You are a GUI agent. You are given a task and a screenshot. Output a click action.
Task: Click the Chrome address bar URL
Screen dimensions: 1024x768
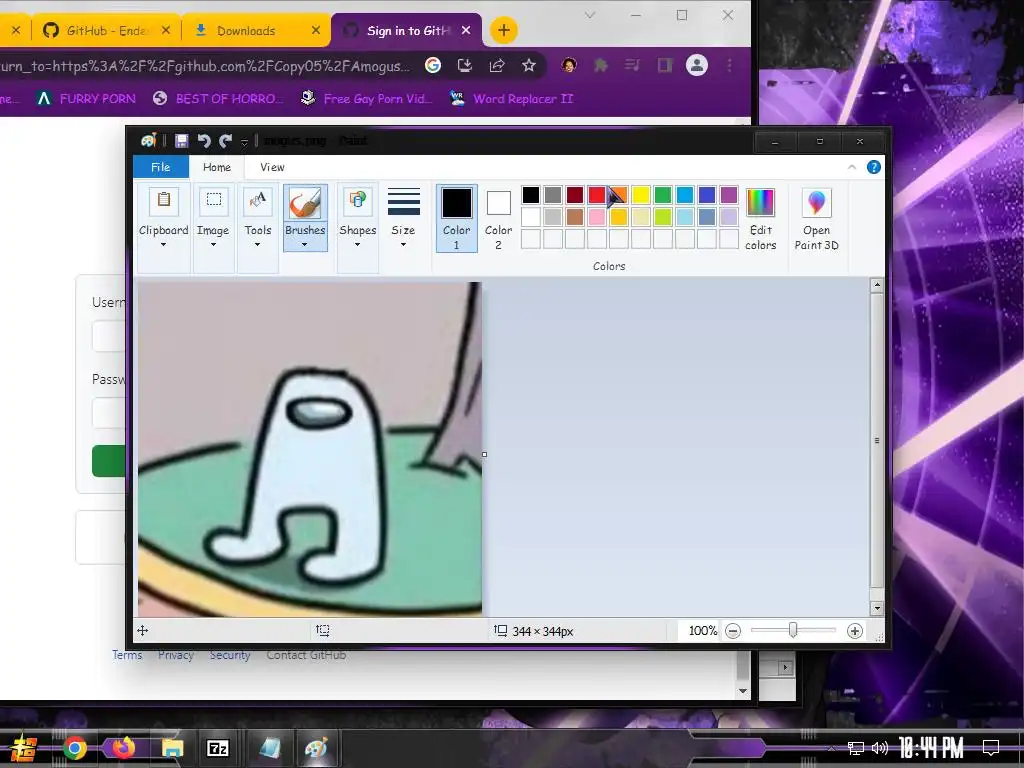coord(206,66)
